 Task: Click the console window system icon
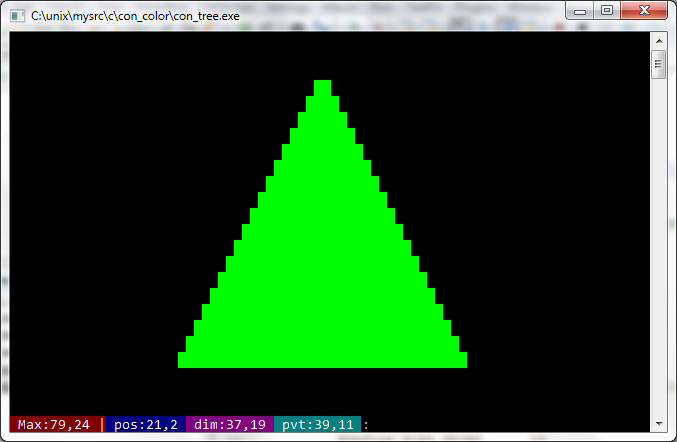click(x=17, y=16)
